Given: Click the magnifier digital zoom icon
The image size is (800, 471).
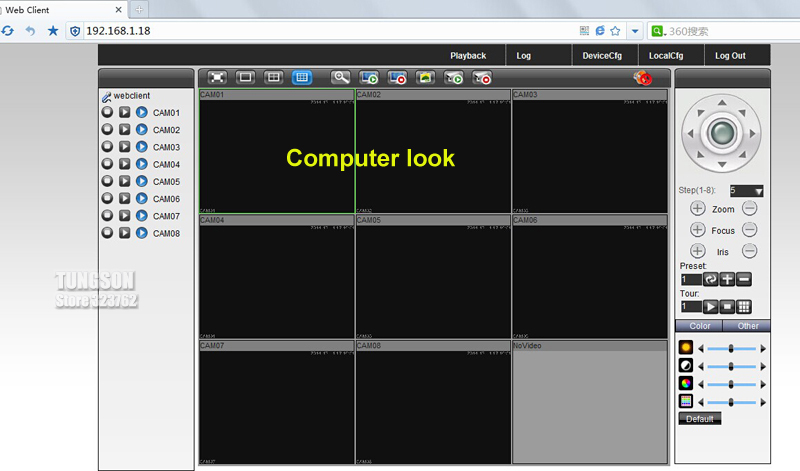Looking at the screenshot, I should point(341,77).
